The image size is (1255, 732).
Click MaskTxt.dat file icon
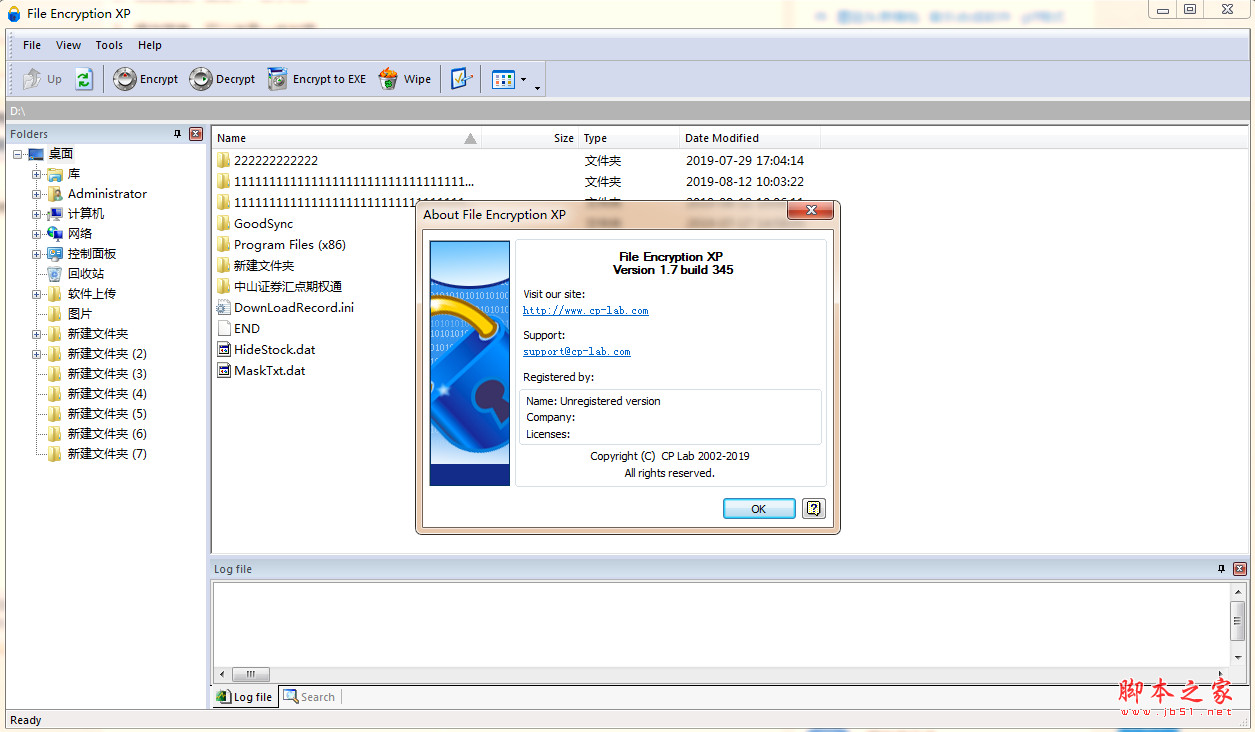[225, 370]
